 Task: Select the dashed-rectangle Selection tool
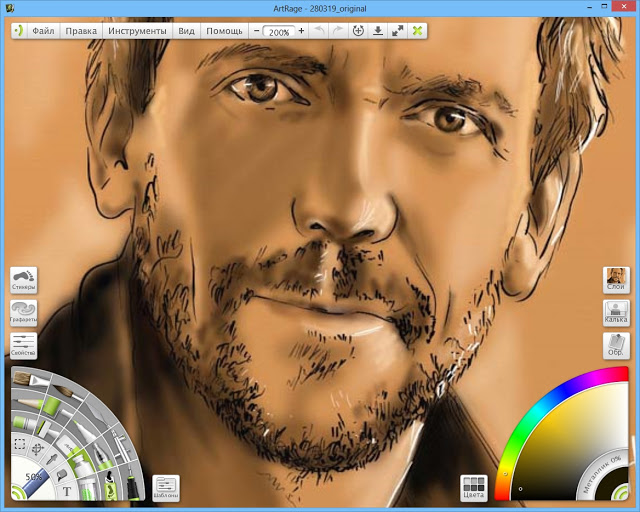(x=20, y=444)
